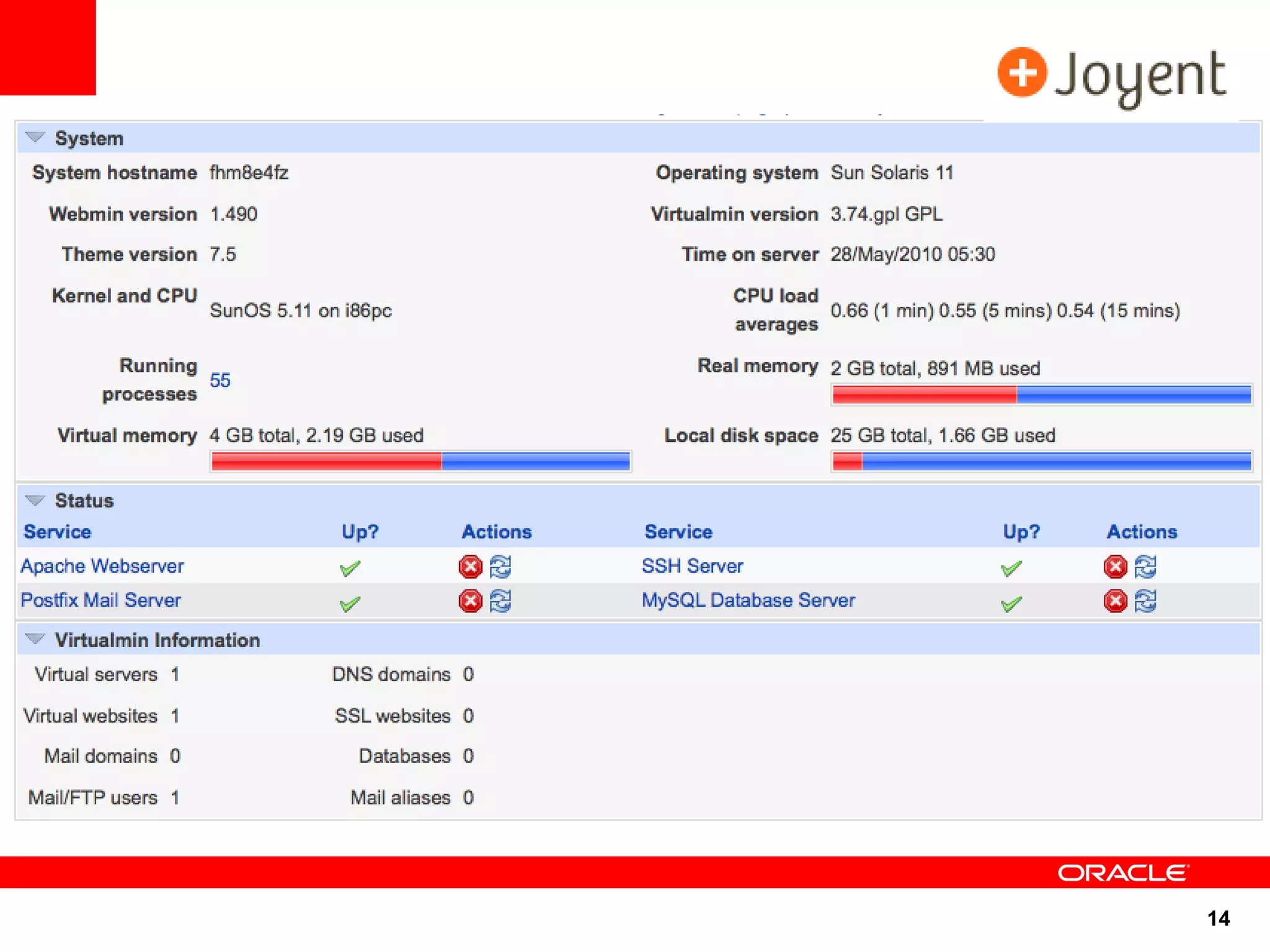Click the Joyent logo

1111,76
